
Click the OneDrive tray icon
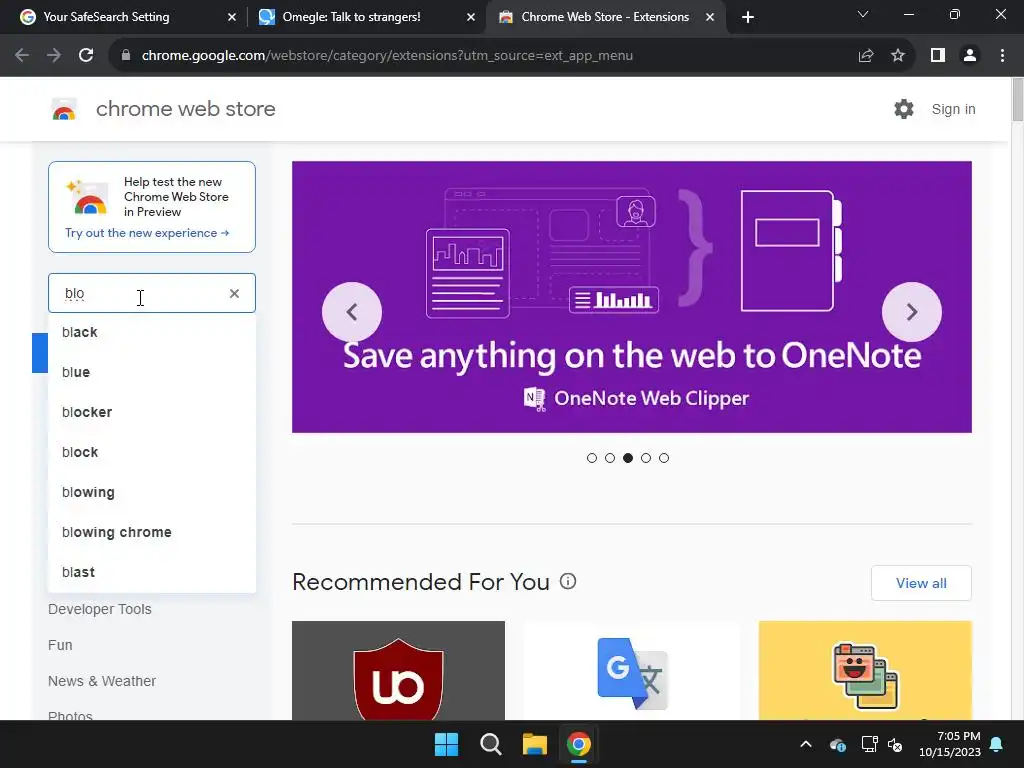(x=838, y=744)
